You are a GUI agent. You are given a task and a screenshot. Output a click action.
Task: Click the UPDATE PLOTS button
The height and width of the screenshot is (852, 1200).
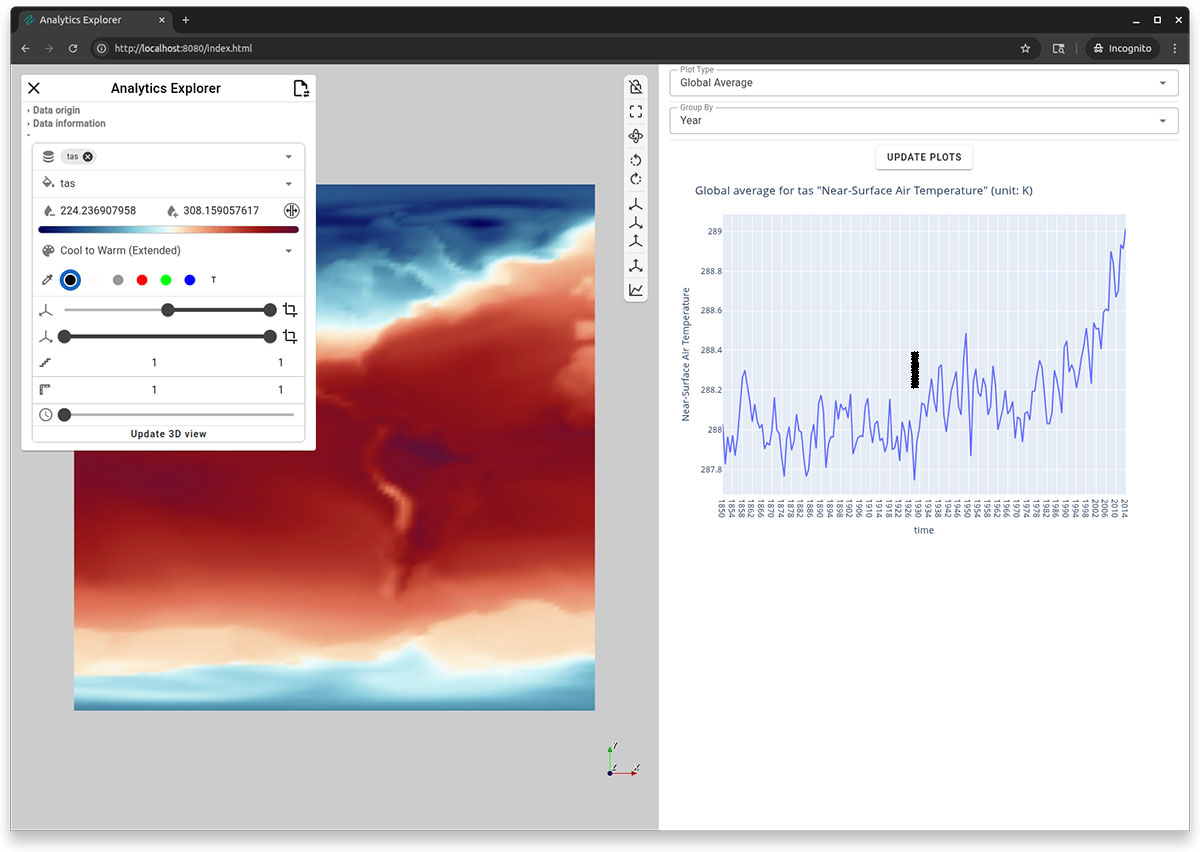923,157
